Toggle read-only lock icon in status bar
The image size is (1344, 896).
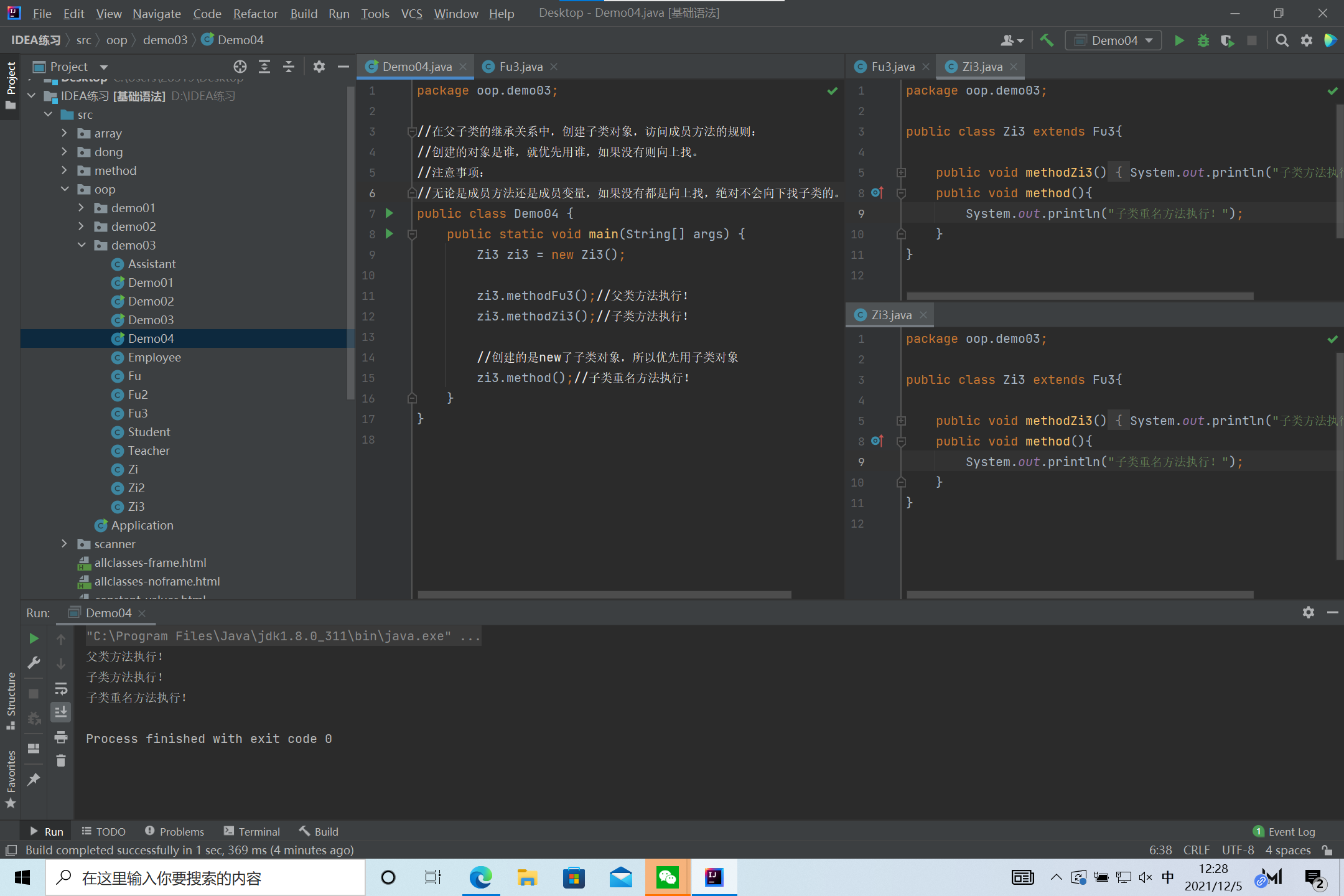[x=1327, y=850]
